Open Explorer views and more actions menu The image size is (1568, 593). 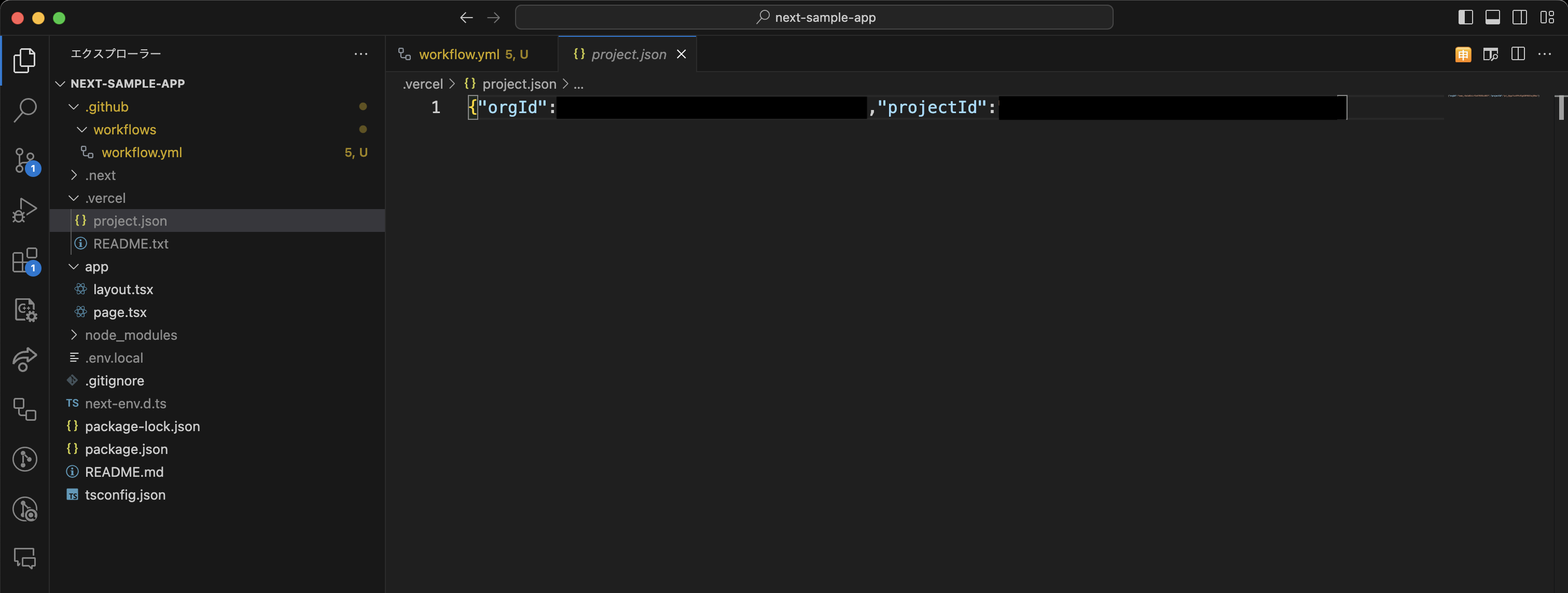click(361, 54)
